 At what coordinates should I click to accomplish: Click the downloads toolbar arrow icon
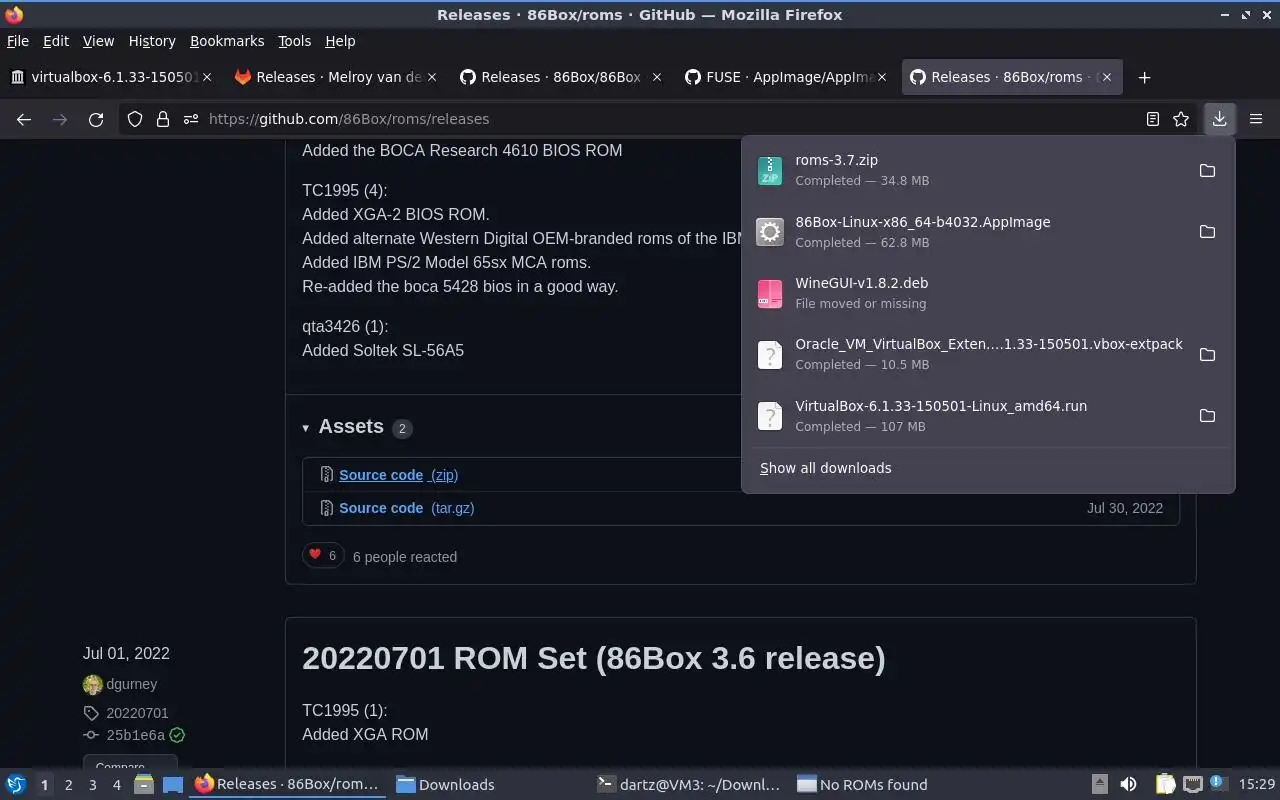[1219, 119]
